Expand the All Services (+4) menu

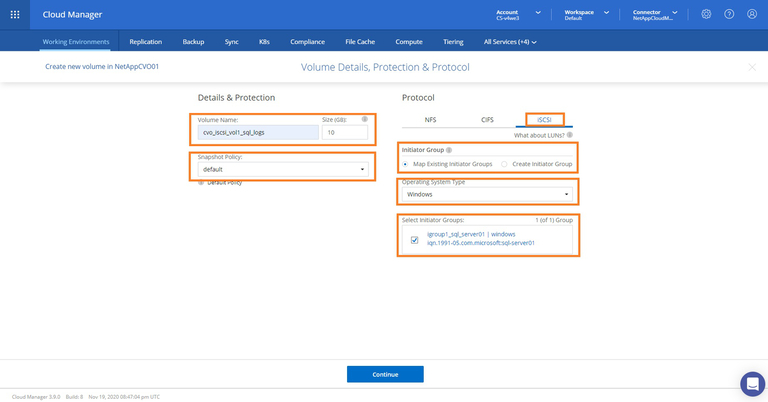click(510, 42)
